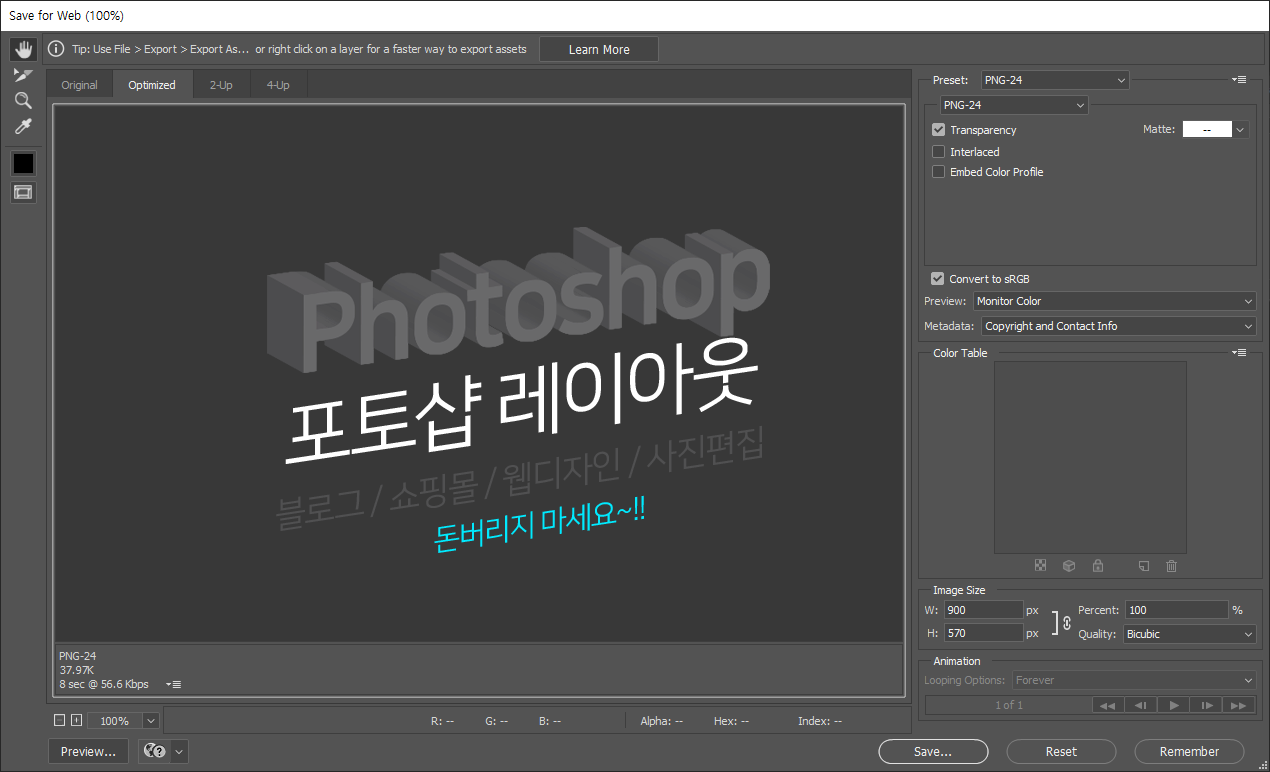Switch to the 4-Up tab
The width and height of the screenshot is (1270, 772).
click(278, 85)
